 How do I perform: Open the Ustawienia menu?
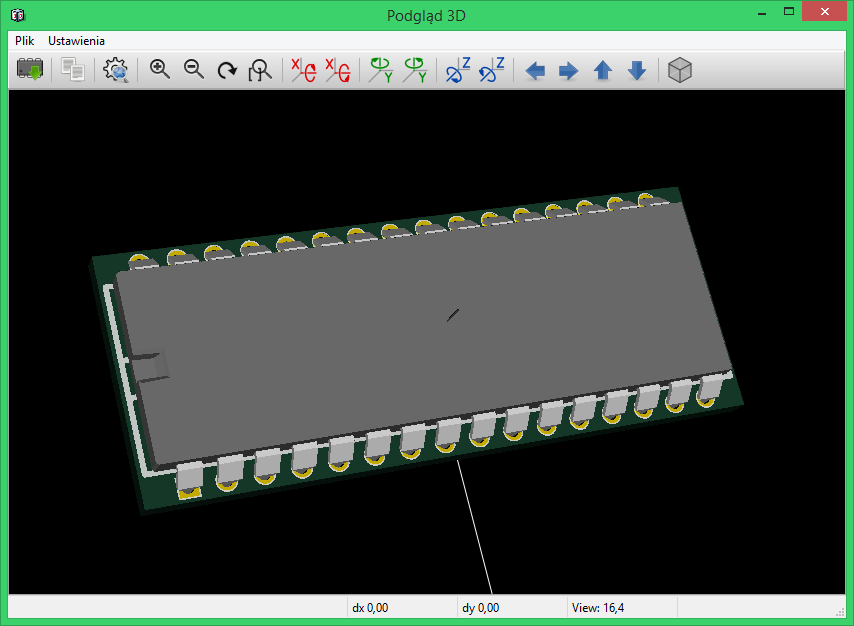(76, 41)
